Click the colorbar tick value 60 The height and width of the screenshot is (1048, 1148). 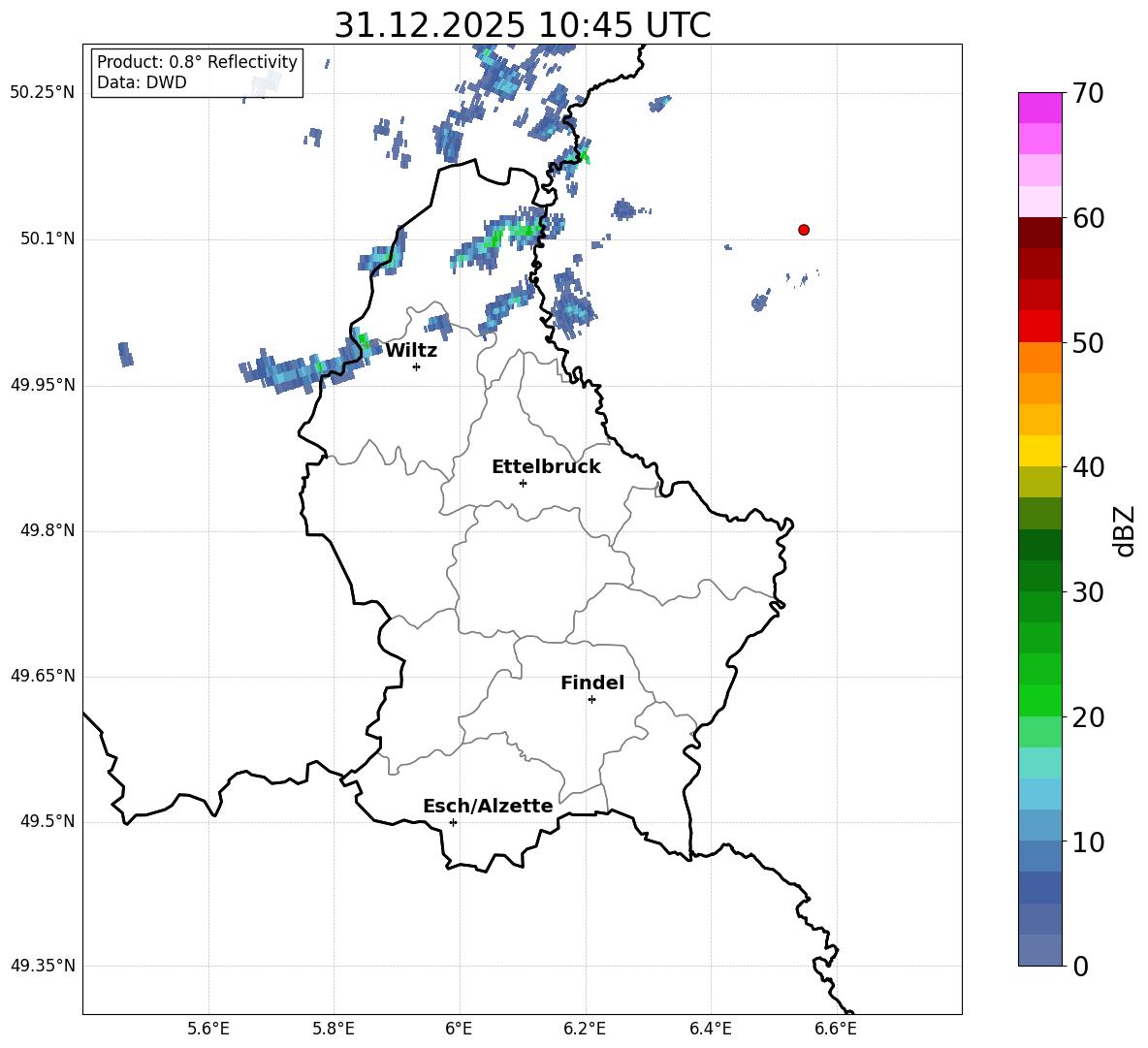coord(1089,218)
